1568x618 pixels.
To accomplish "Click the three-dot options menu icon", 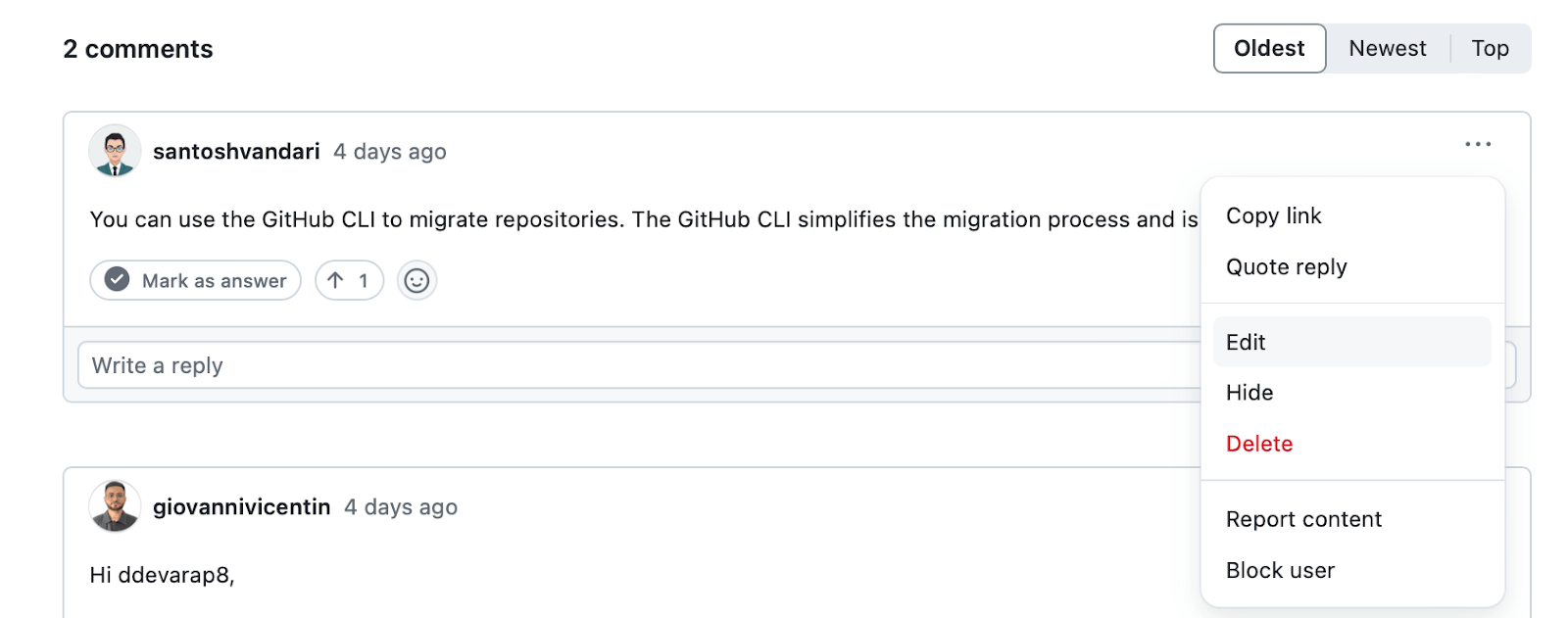I will pos(1477,144).
